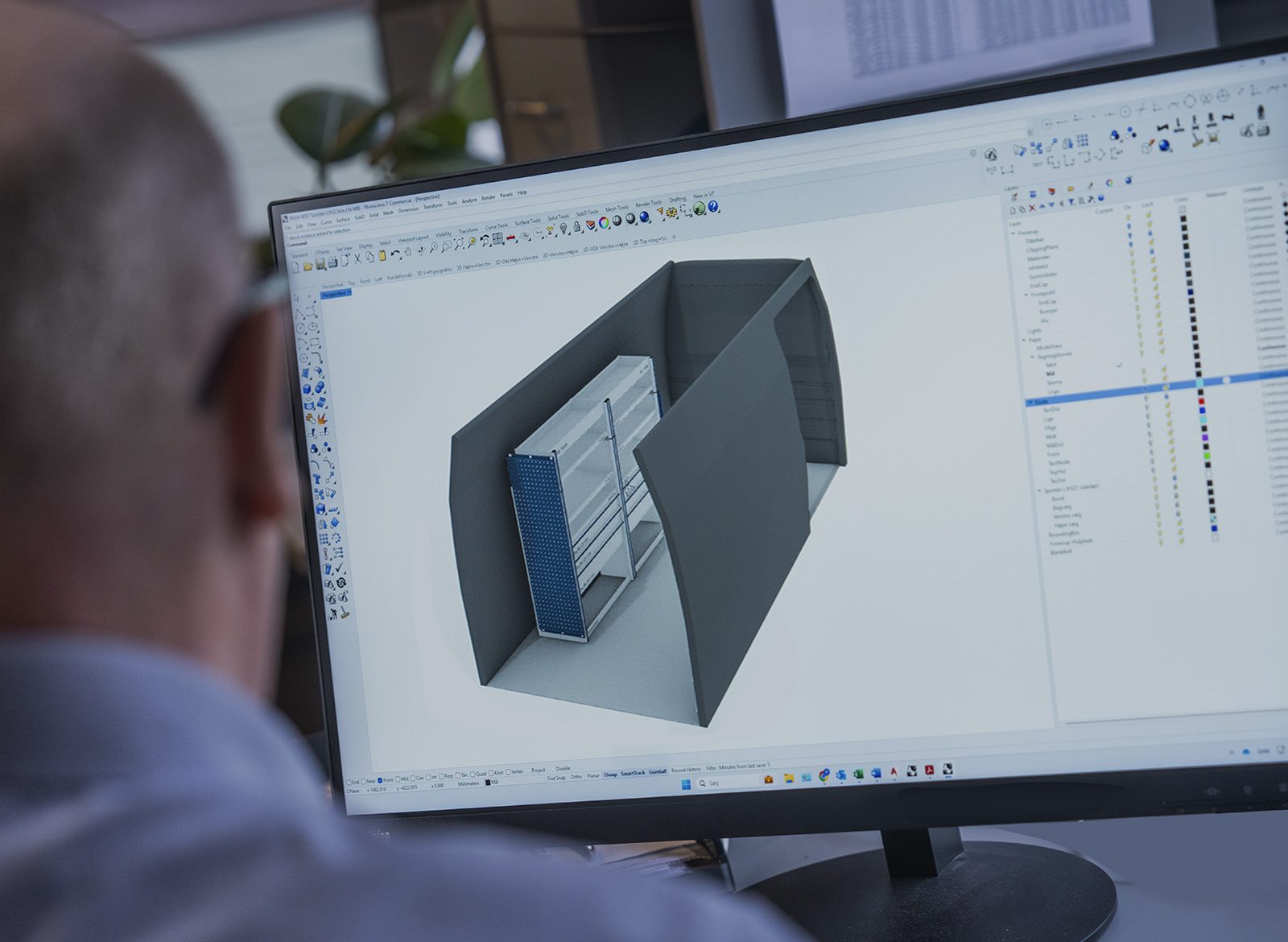Screen dimensions: 1288x942
Task: Disable the Point osnap checkbox
Action: point(381,781)
